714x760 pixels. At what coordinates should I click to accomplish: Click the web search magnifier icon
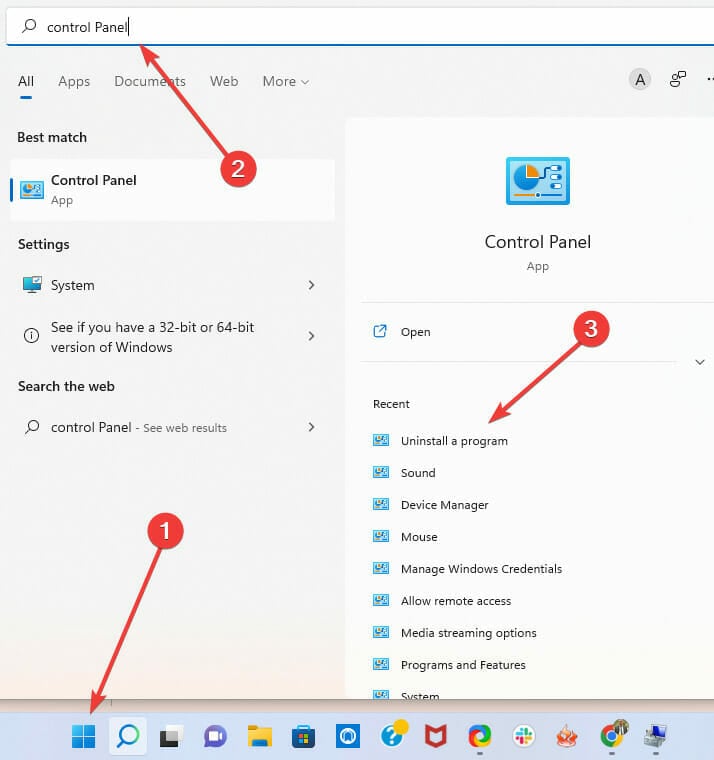pos(32,427)
